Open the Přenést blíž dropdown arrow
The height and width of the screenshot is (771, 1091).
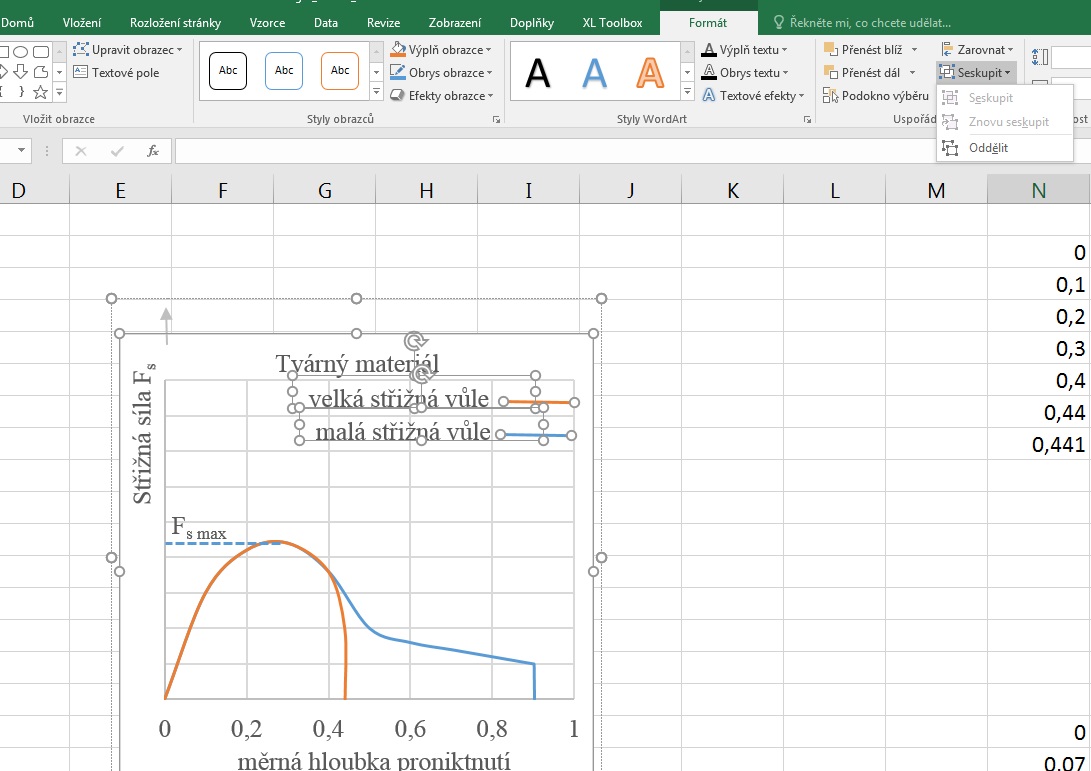click(914, 49)
